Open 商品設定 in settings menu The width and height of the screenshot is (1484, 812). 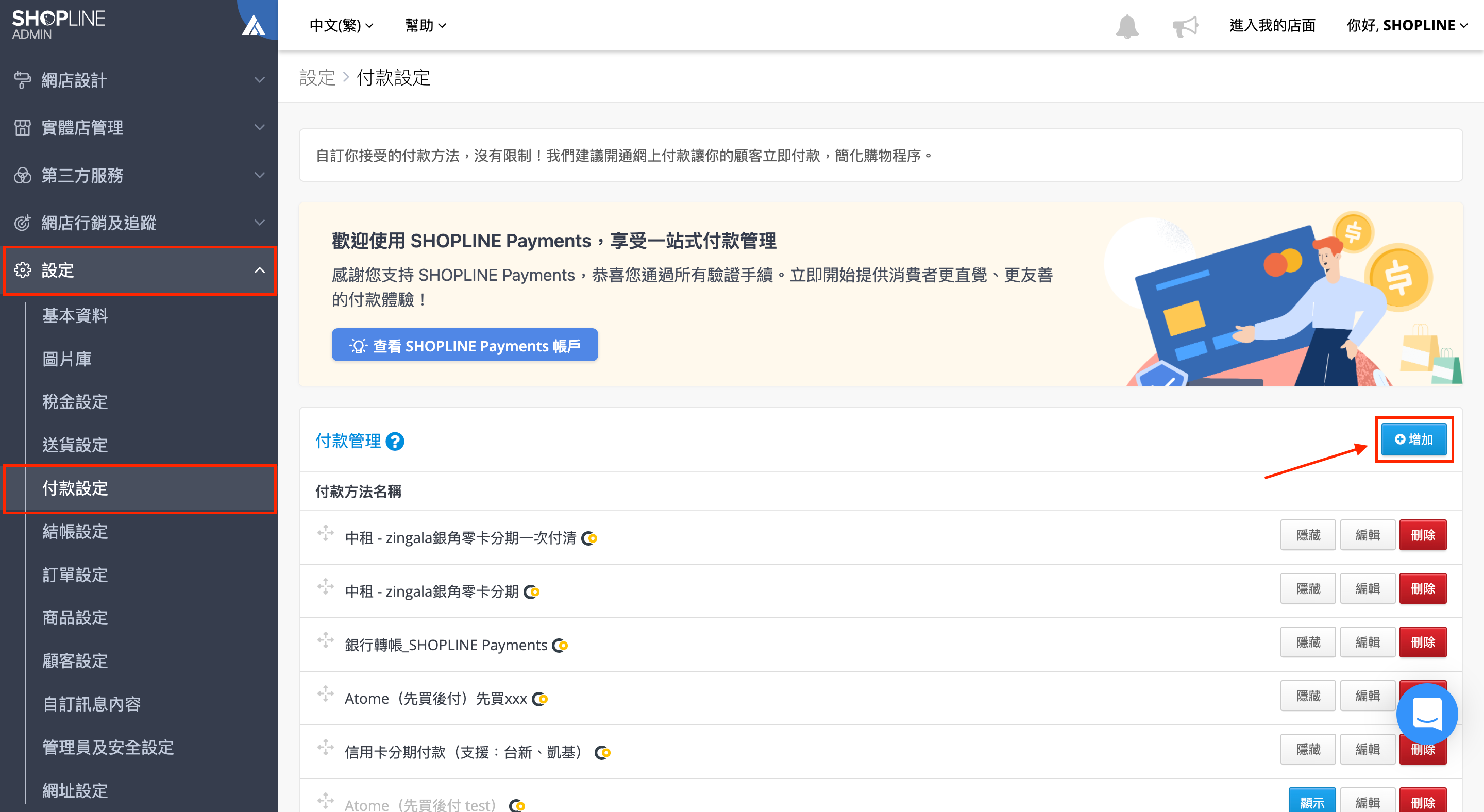tap(75, 618)
